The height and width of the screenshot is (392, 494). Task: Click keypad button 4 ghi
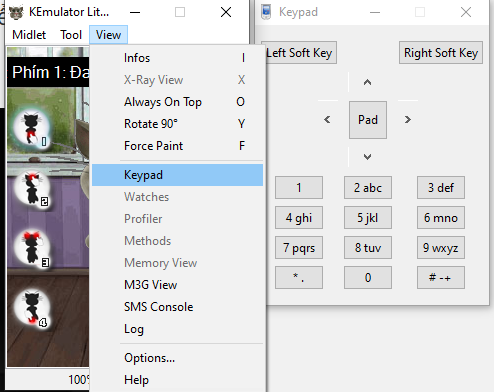(299, 218)
